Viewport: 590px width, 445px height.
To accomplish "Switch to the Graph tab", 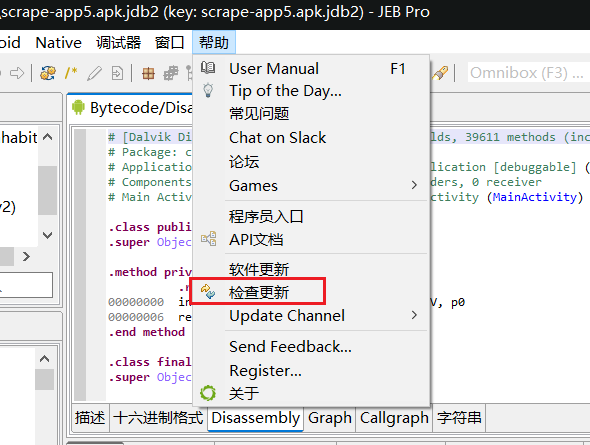I will [x=330, y=418].
